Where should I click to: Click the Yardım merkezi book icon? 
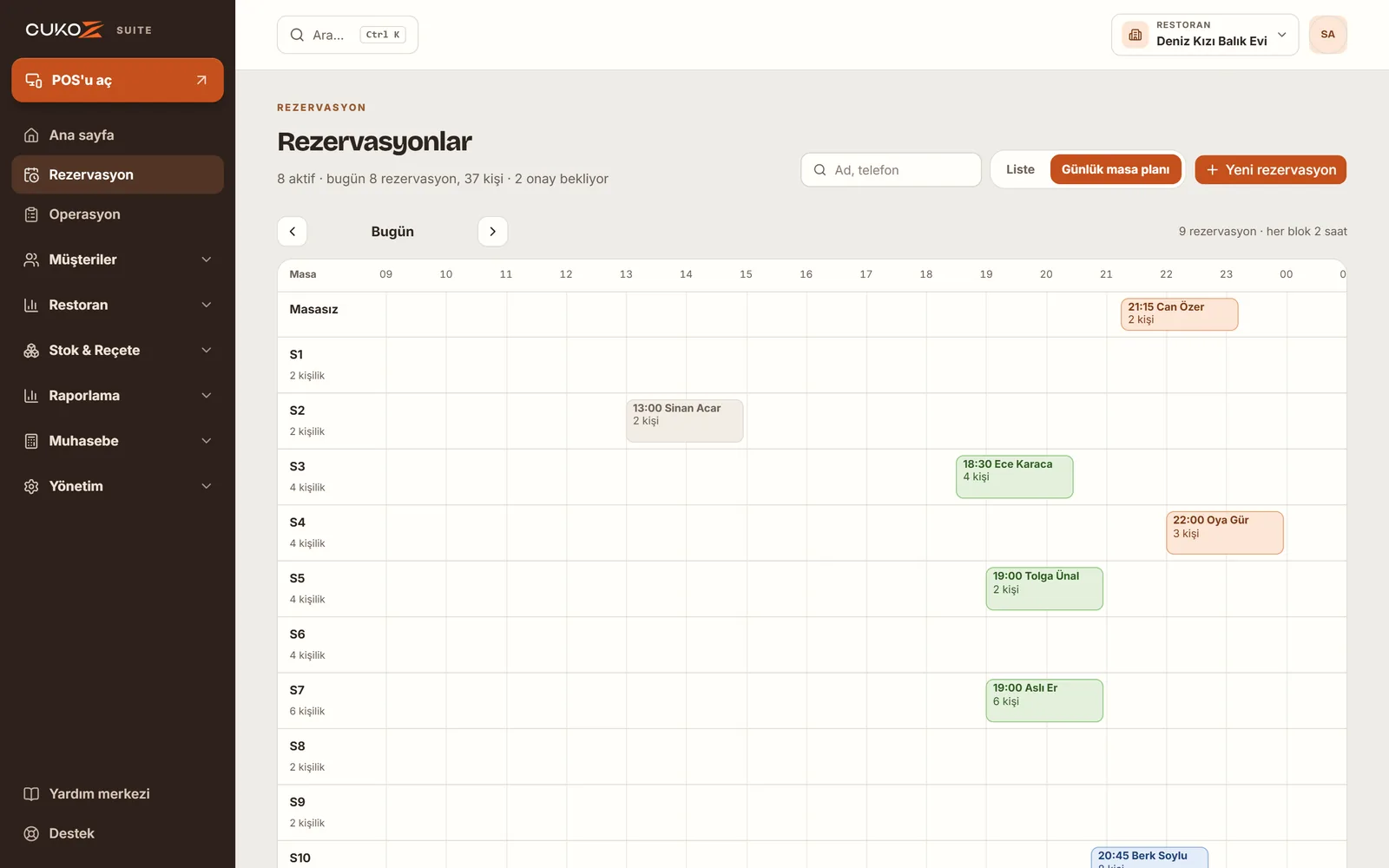(31, 794)
